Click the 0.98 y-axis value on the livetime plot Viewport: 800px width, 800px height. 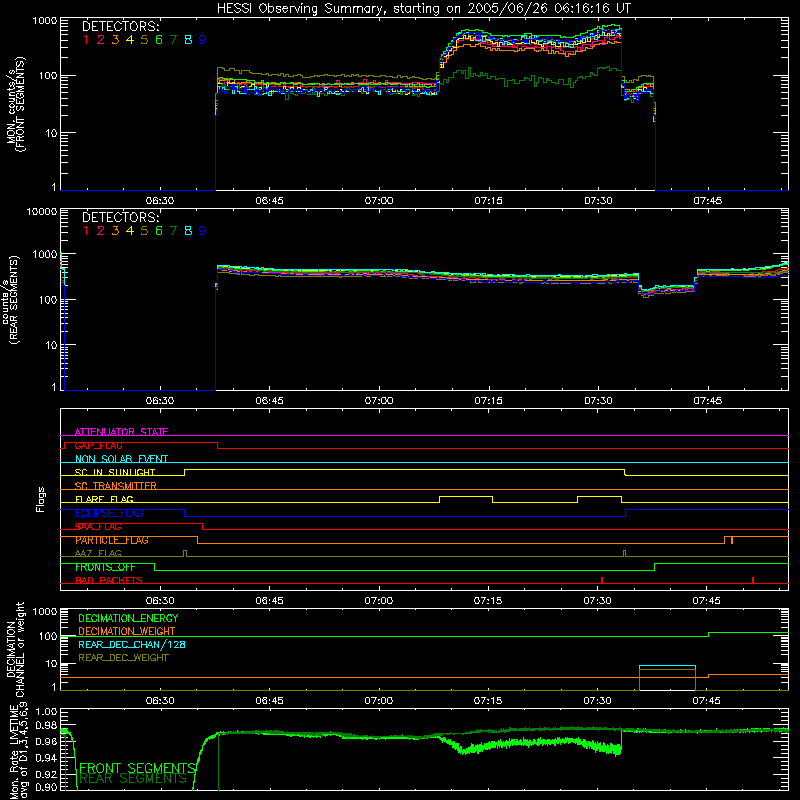pos(46,726)
